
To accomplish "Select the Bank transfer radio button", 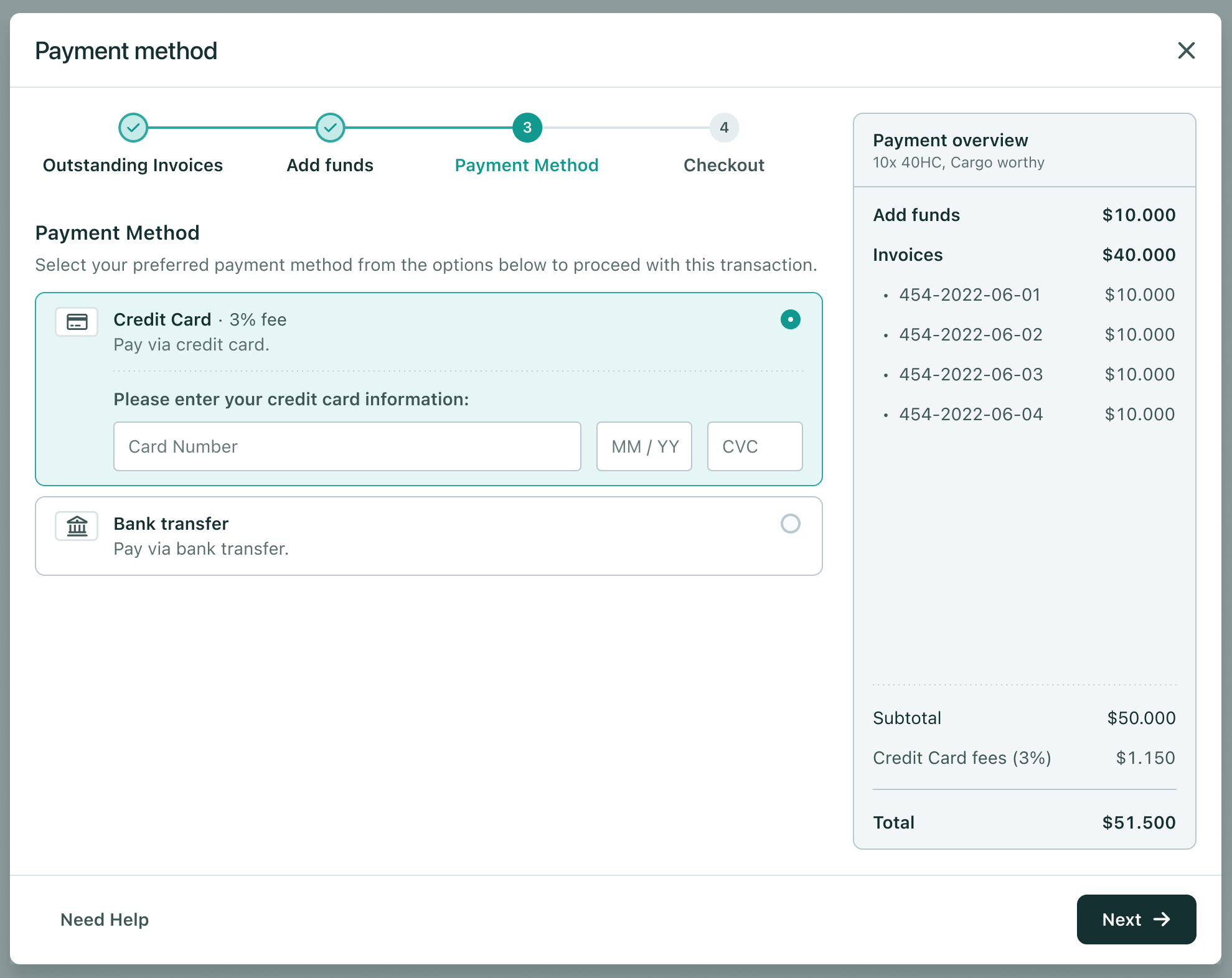I will [x=791, y=524].
